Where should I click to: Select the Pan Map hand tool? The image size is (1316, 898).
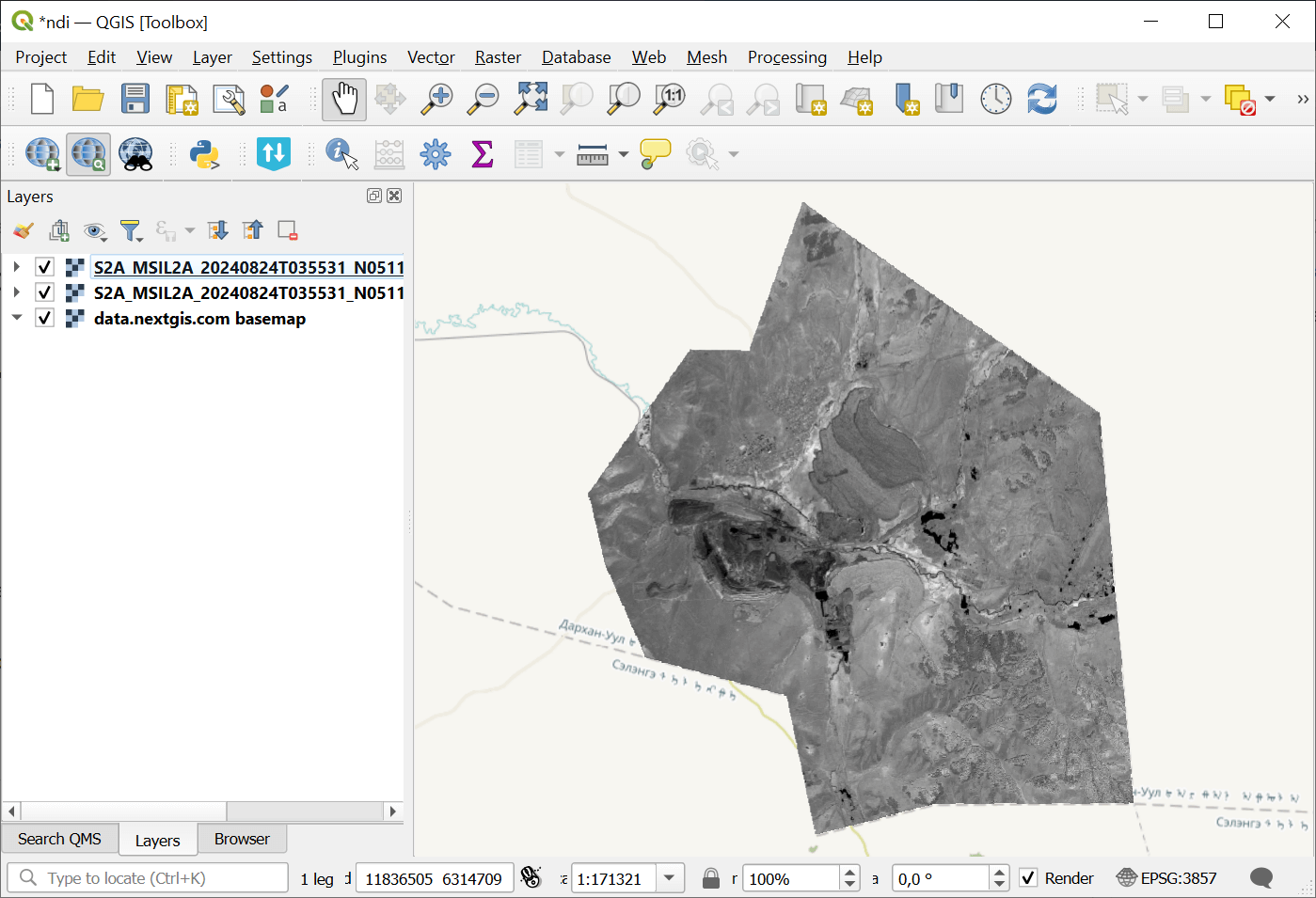click(344, 99)
